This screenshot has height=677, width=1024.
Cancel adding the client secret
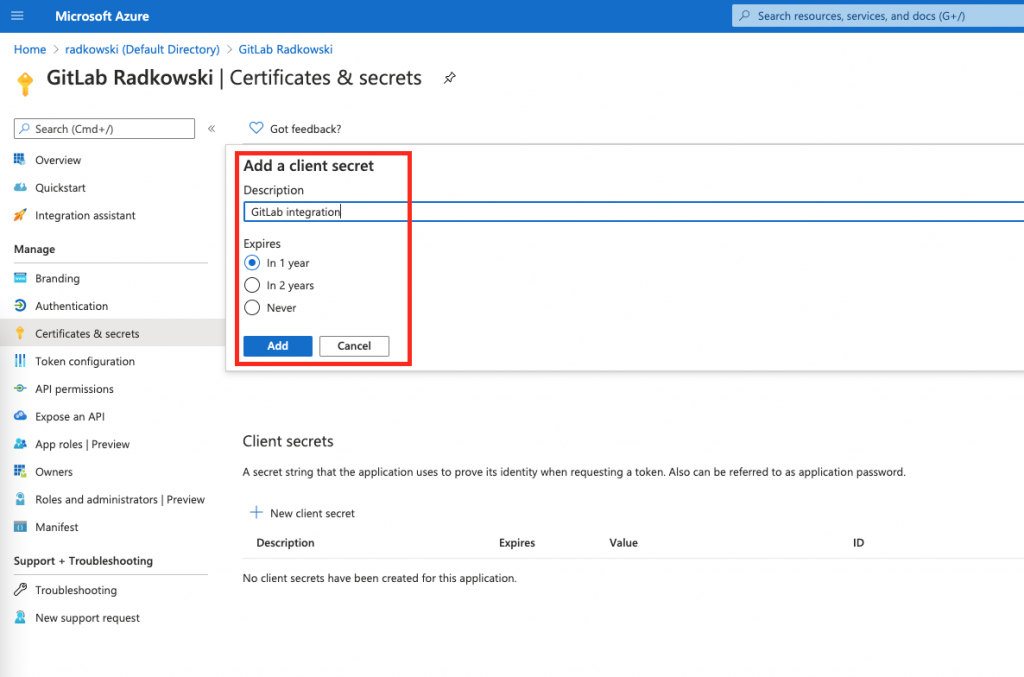[354, 346]
